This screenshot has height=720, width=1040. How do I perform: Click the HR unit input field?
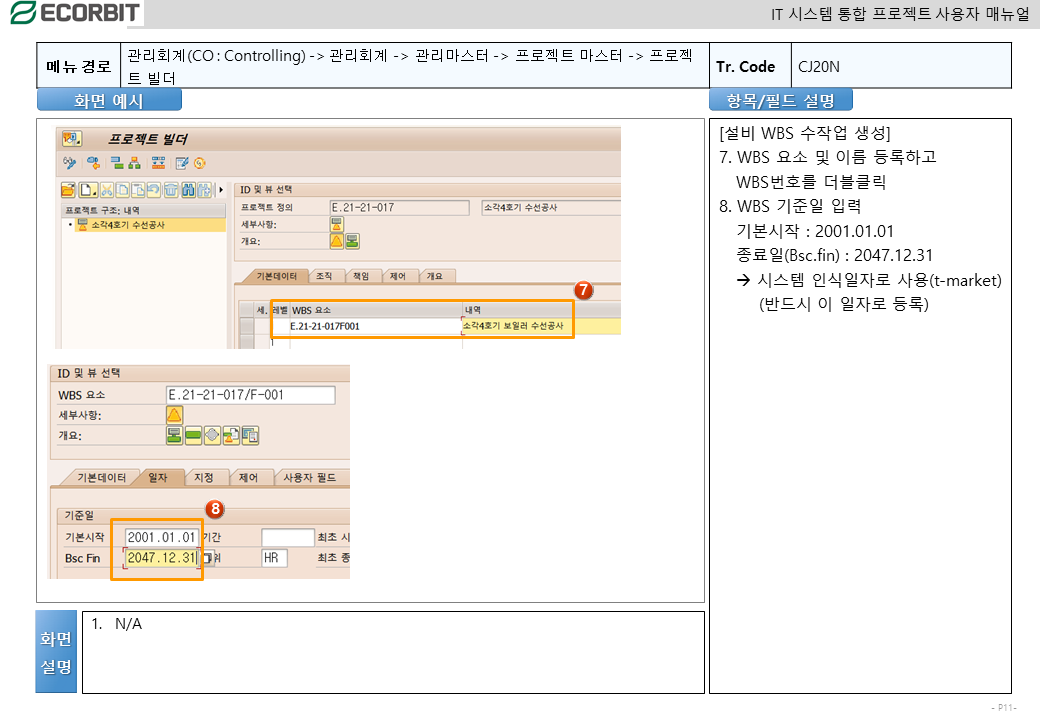(x=273, y=558)
